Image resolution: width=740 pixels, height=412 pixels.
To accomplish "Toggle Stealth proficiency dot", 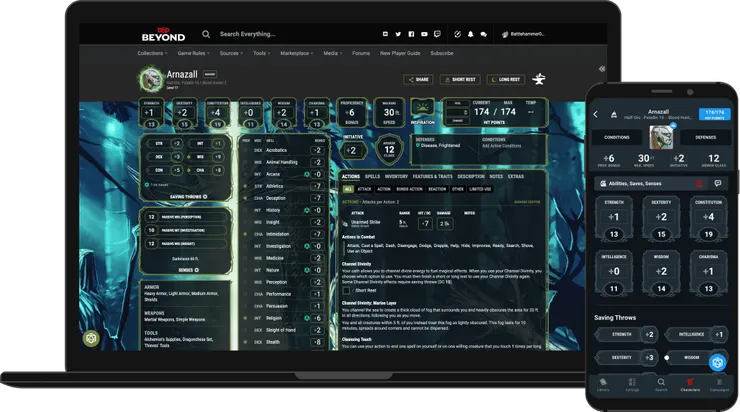I will click(x=245, y=342).
